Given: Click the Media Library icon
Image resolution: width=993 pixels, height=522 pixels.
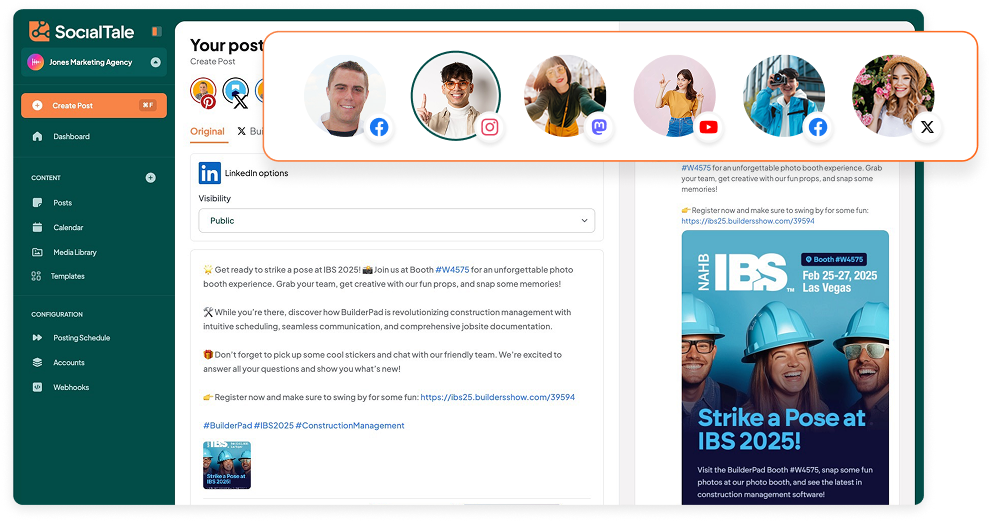Looking at the screenshot, I should pos(37,252).
